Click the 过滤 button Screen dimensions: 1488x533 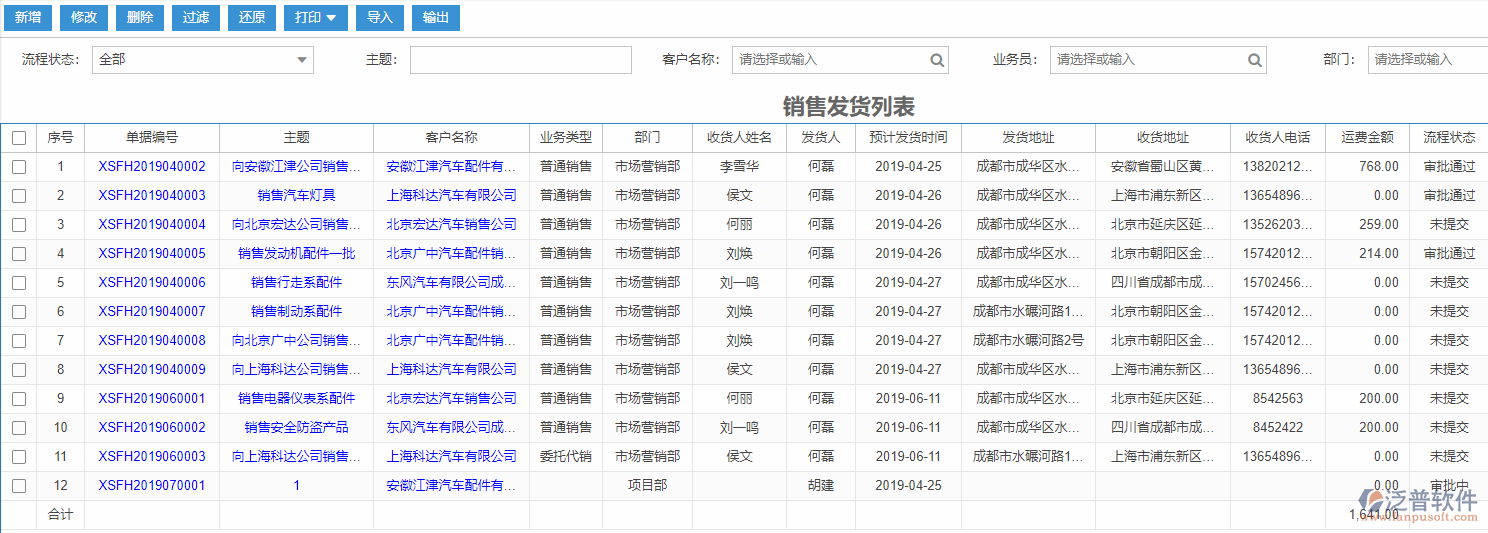[196, 17]
